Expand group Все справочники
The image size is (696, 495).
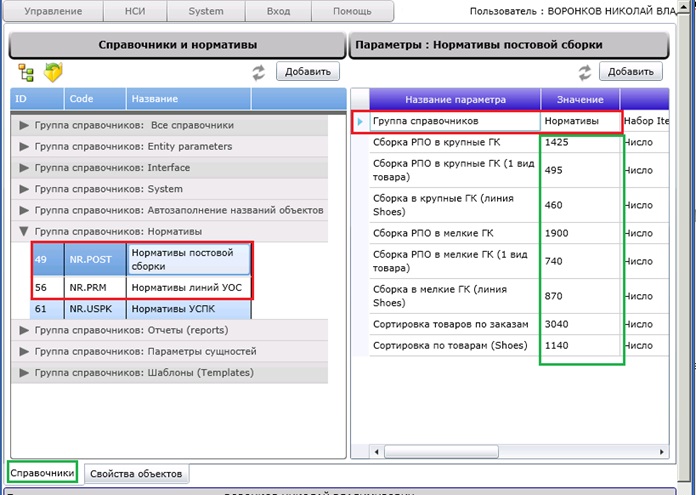click(x=24, y=125)
